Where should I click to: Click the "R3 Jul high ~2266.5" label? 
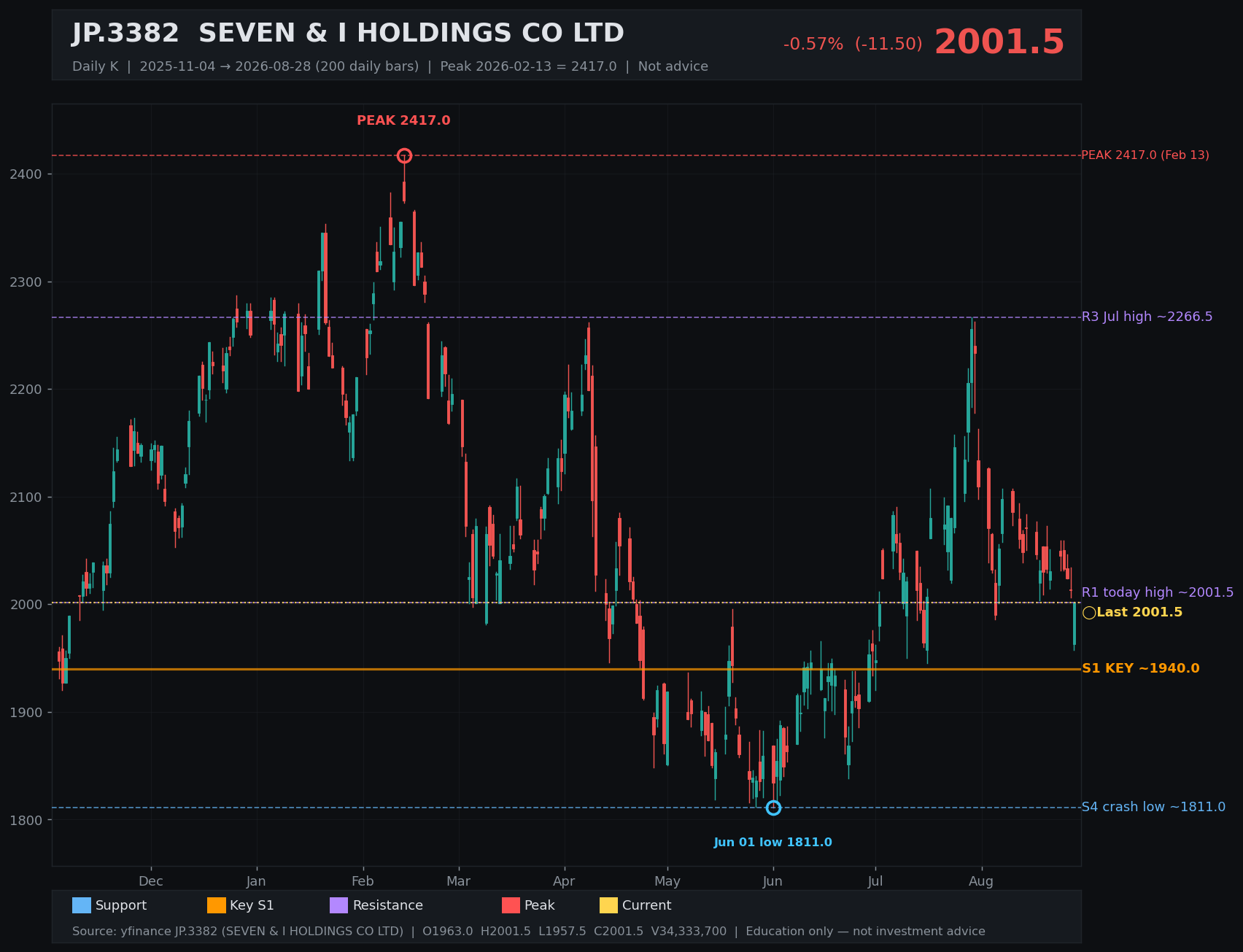pos(1147,317)
